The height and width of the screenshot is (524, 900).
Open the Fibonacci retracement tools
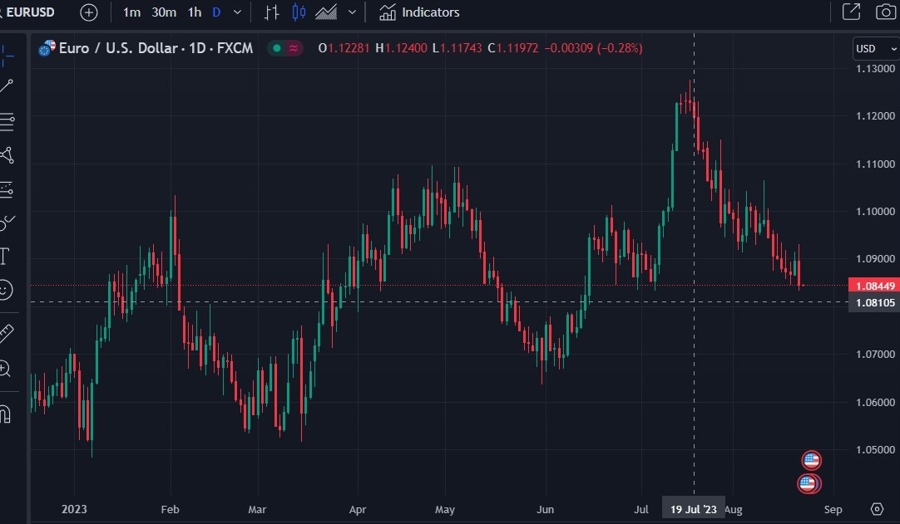7,122
